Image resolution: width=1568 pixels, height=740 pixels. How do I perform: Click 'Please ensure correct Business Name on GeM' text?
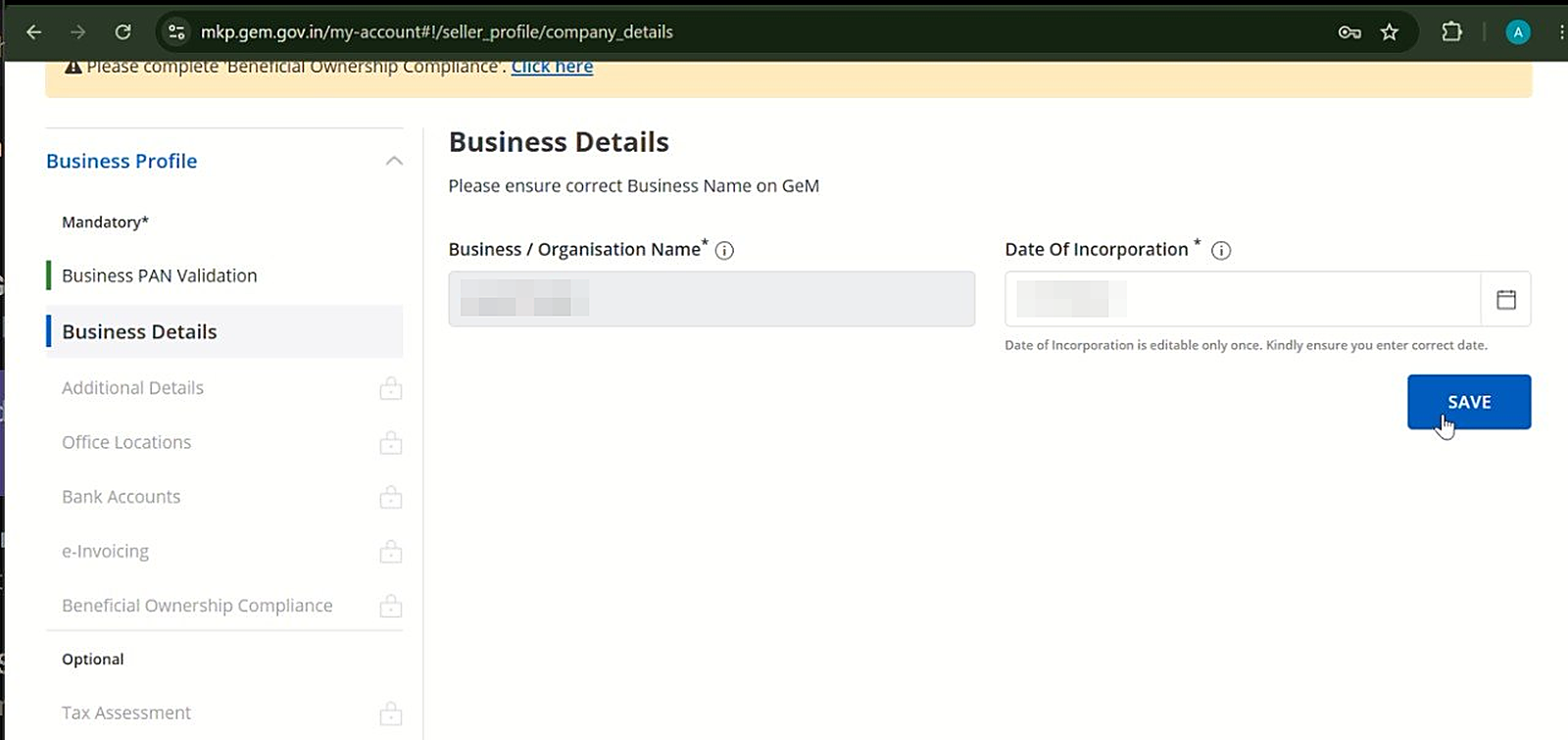pyautogui.click(x=634, y=186)
